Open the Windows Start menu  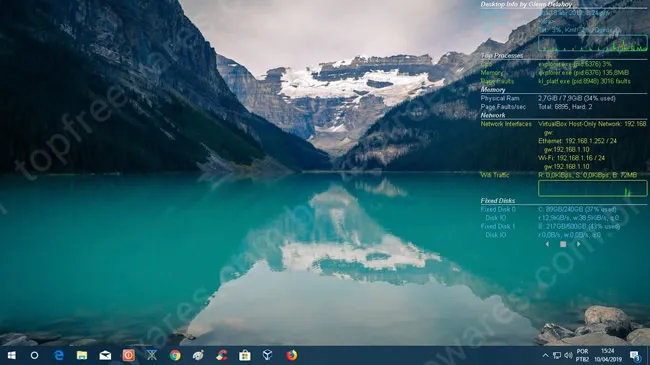pyautogui.click(x=11, y=355)
